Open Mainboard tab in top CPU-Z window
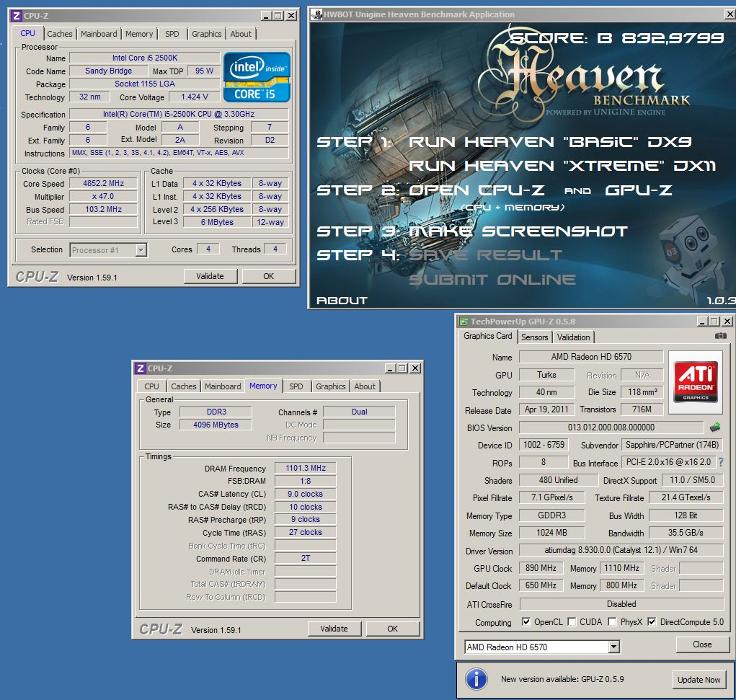 pos(99,34)
